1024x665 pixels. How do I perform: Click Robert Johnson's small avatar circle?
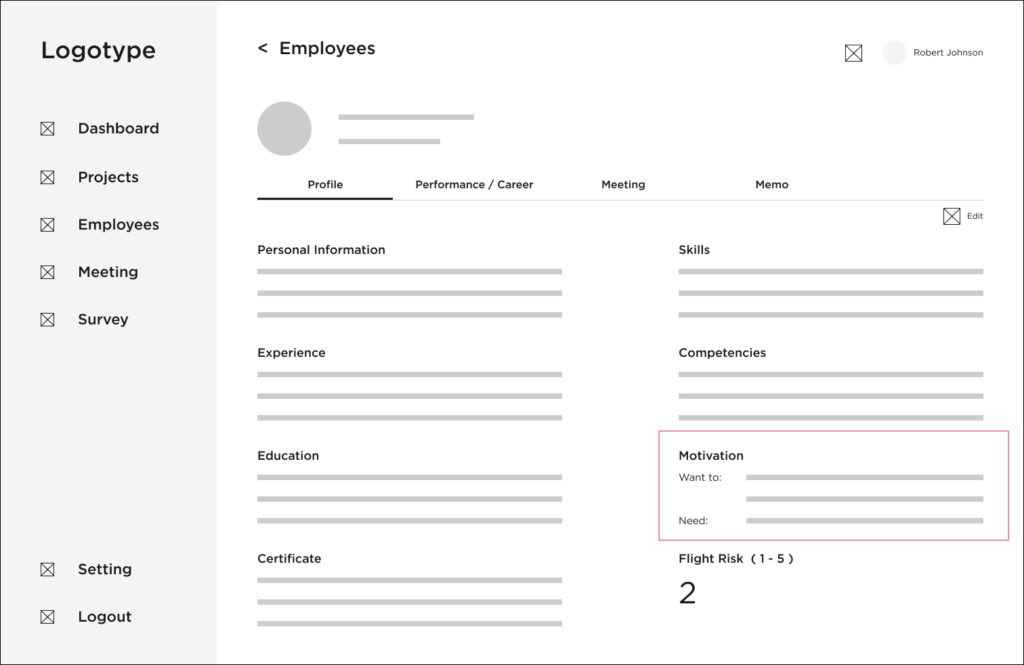pyautogui.click(x=894, y=53)
